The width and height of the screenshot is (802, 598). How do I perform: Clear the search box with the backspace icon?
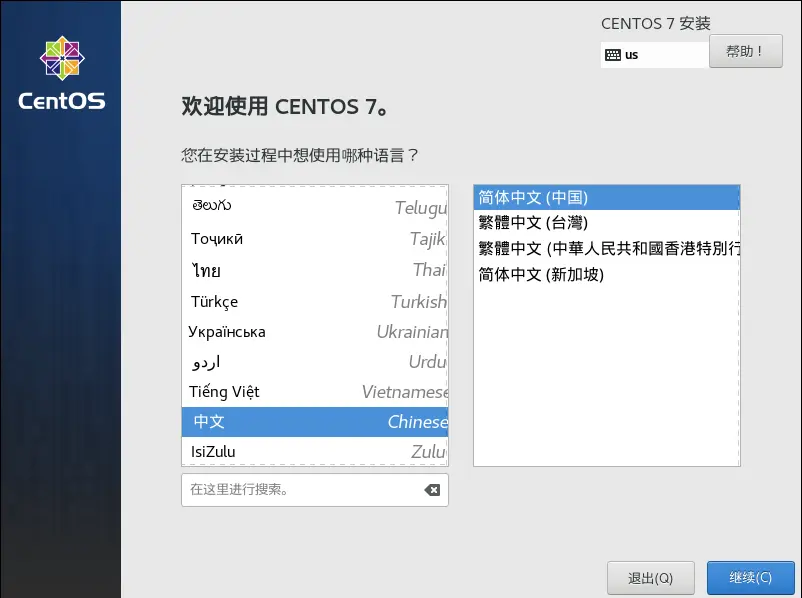432,490
